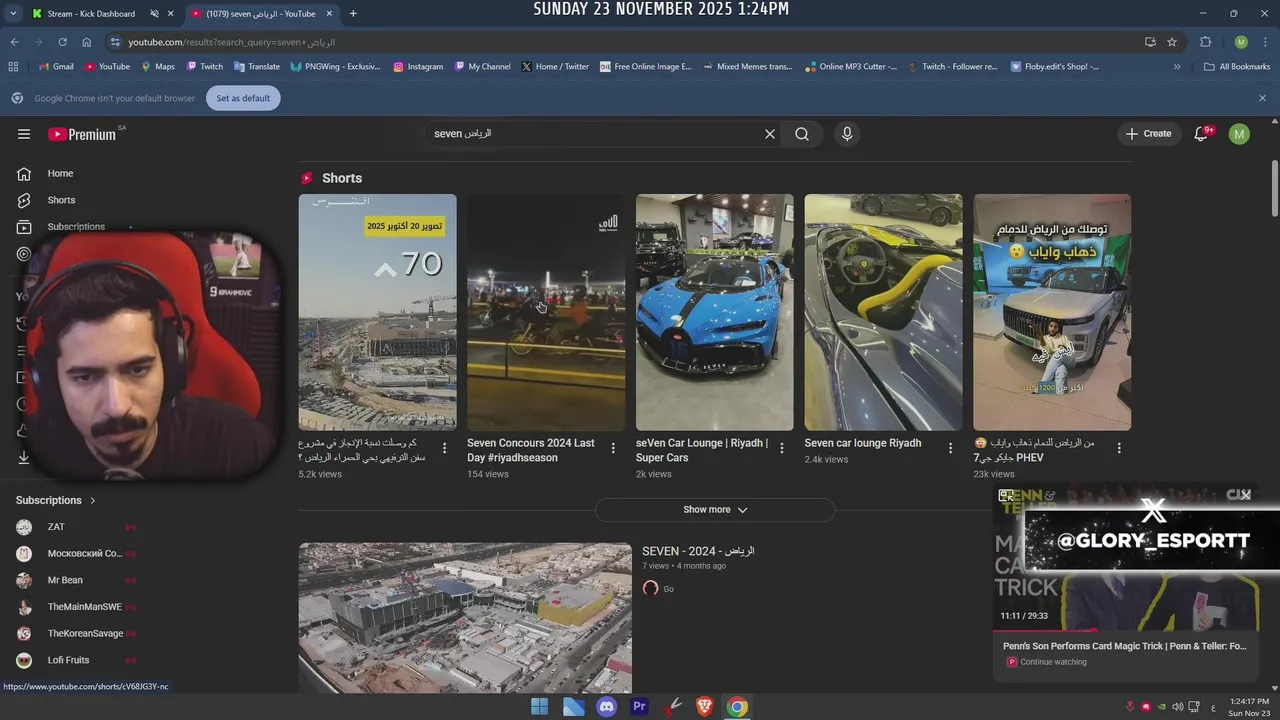
Task: Toggle system volume icon in tray
Action: pyautogui.click(x=1177, y=707)
